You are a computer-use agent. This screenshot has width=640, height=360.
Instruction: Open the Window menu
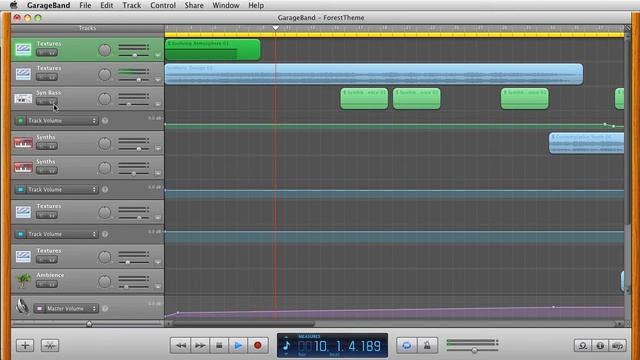226,5
